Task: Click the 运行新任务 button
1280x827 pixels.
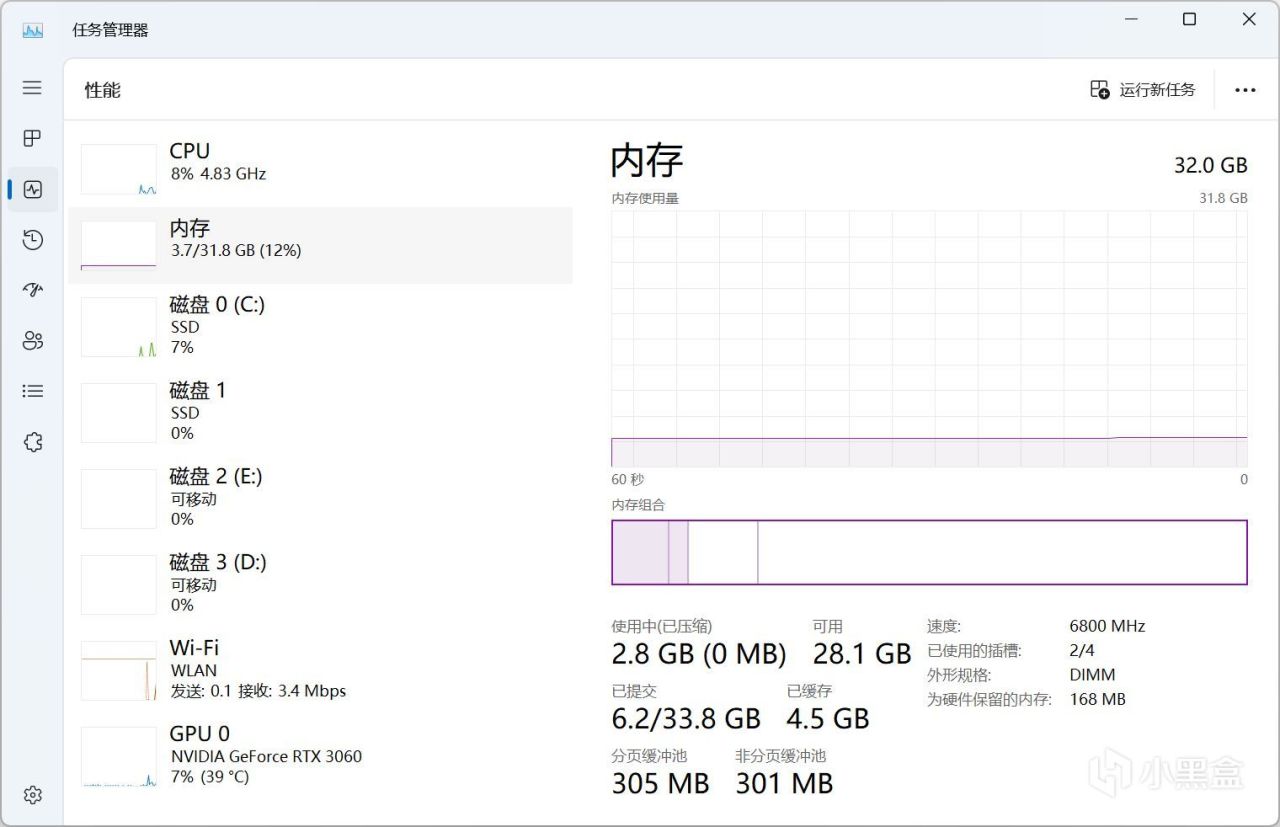Action: (x=1142, y=90)
